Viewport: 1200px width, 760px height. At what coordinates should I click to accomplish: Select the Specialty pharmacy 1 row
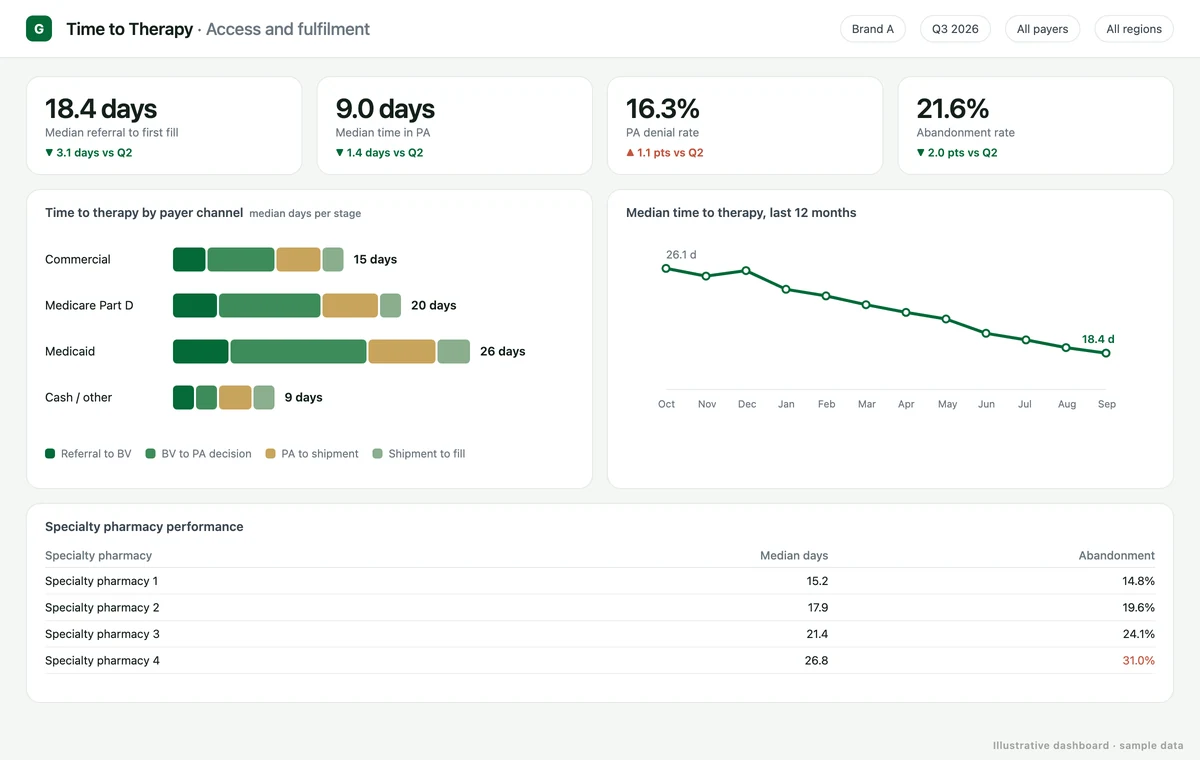tap(600, 581)
